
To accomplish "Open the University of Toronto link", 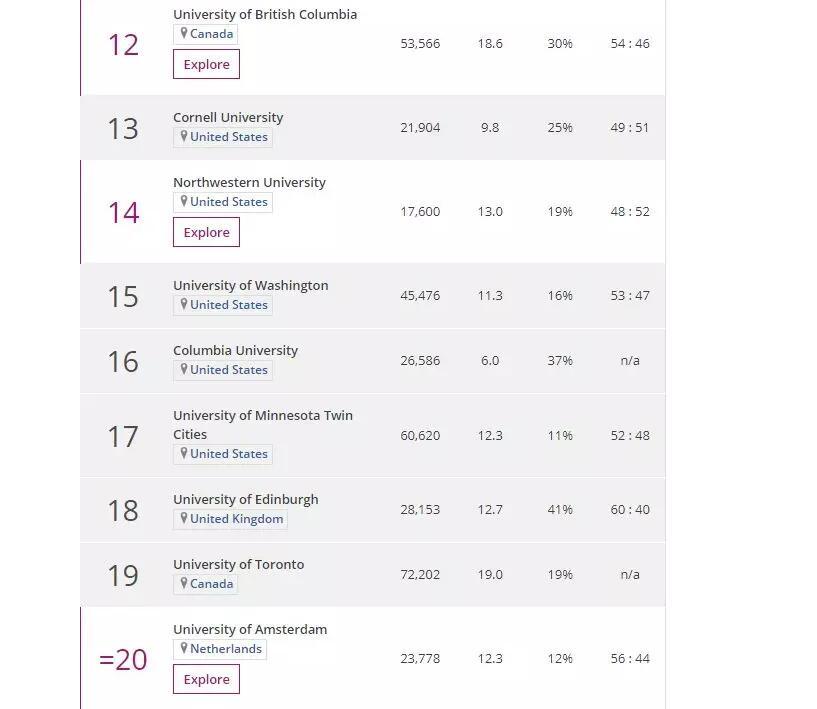I will [x=238, y=564].
